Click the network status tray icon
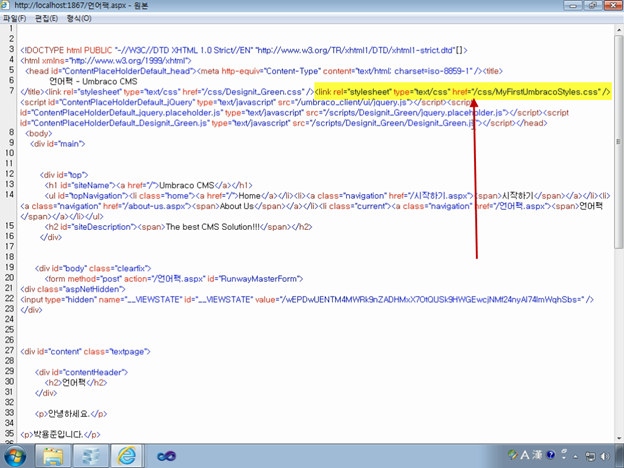 pos(590,456)
